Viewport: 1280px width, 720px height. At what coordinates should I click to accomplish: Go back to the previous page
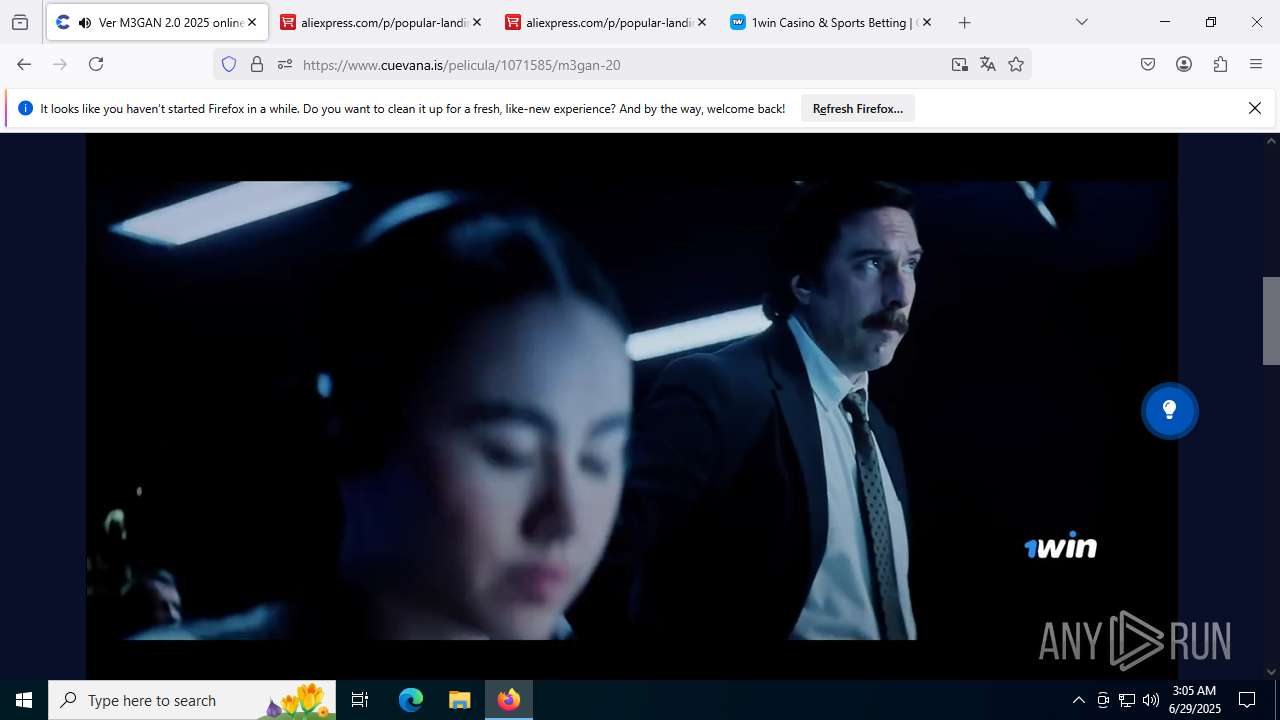[x=24, y=64]
